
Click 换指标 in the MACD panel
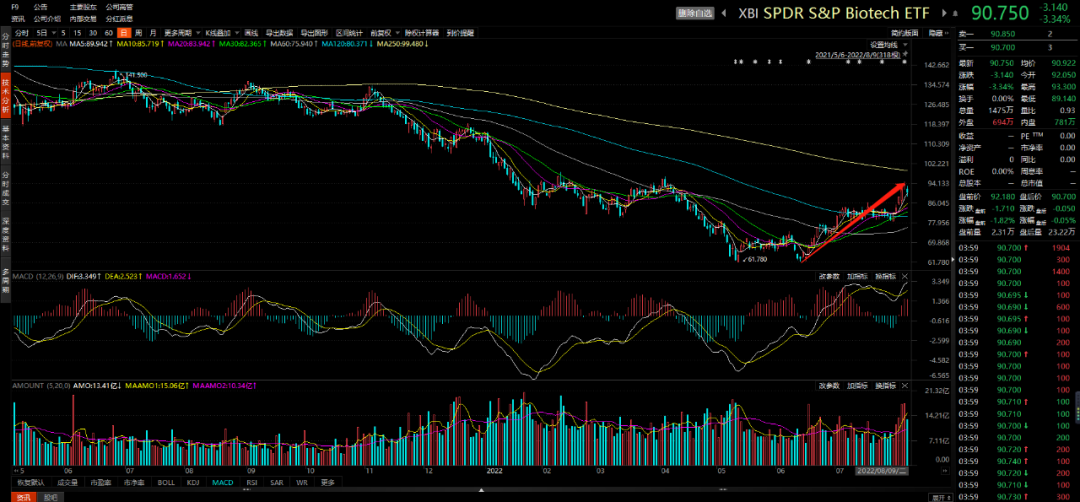884,275
